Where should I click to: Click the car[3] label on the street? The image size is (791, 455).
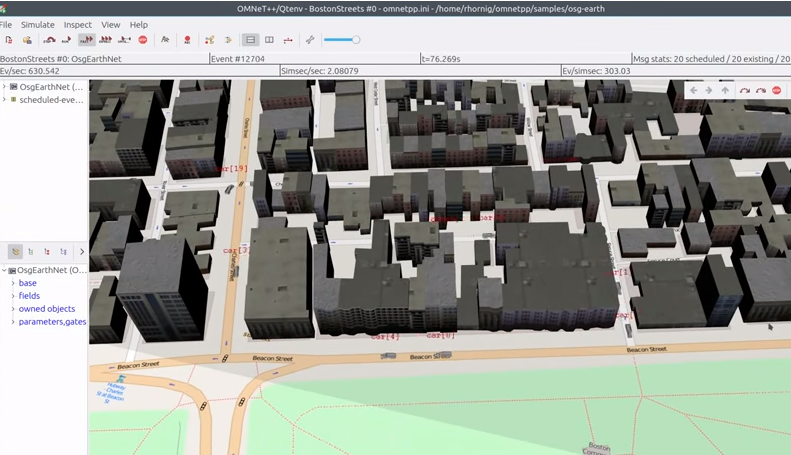click(236, 250)
